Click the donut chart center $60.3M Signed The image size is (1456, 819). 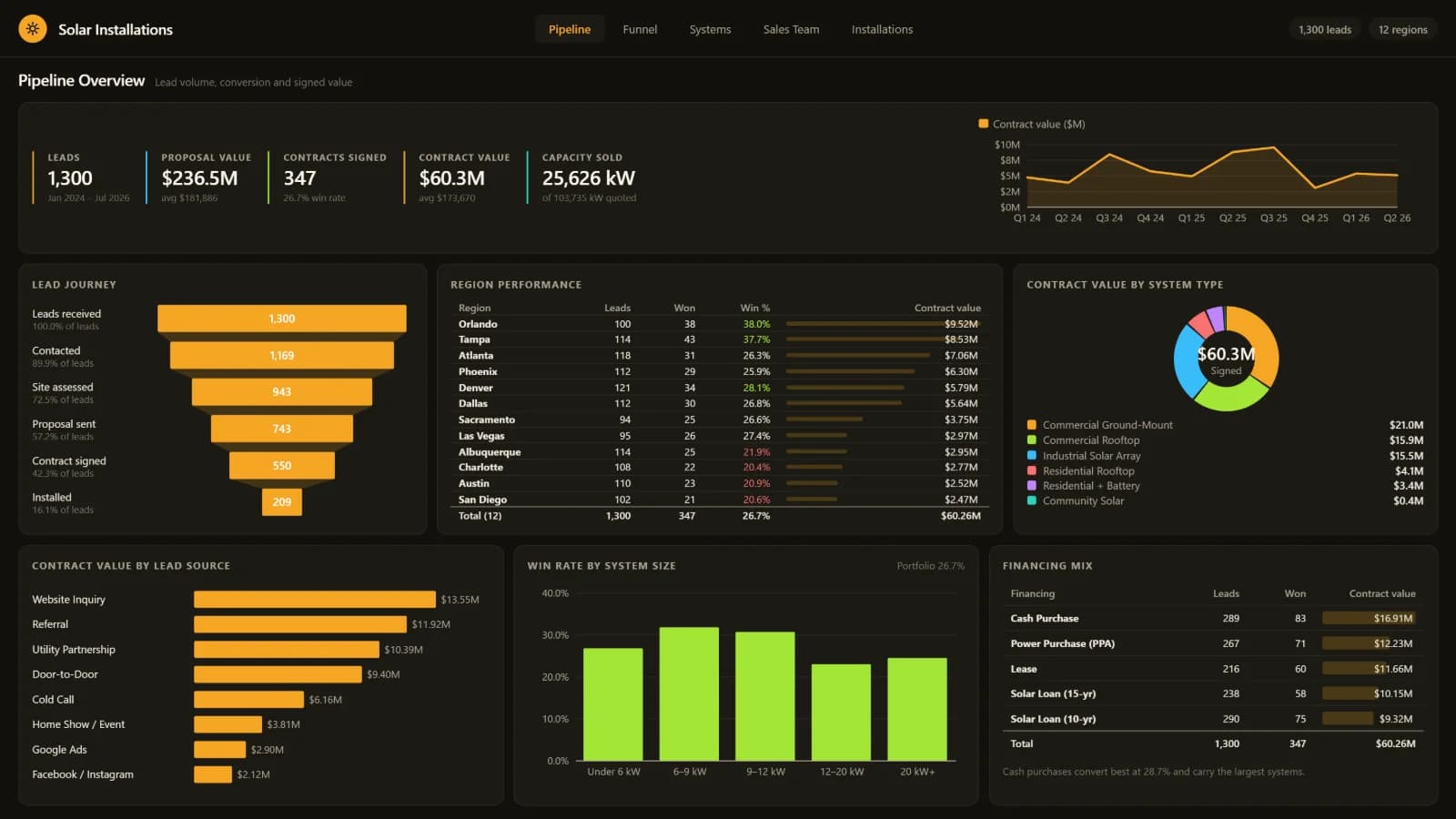(x=1226, y=359)
